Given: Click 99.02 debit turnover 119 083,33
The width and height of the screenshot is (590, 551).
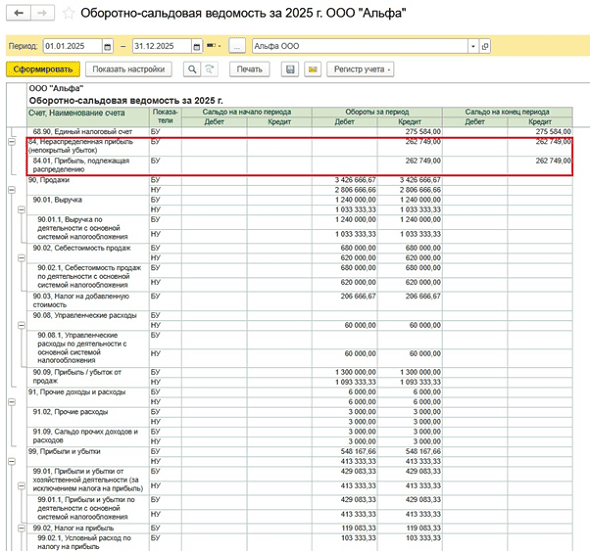Looking at the screenshot, I should pos(345,528).
